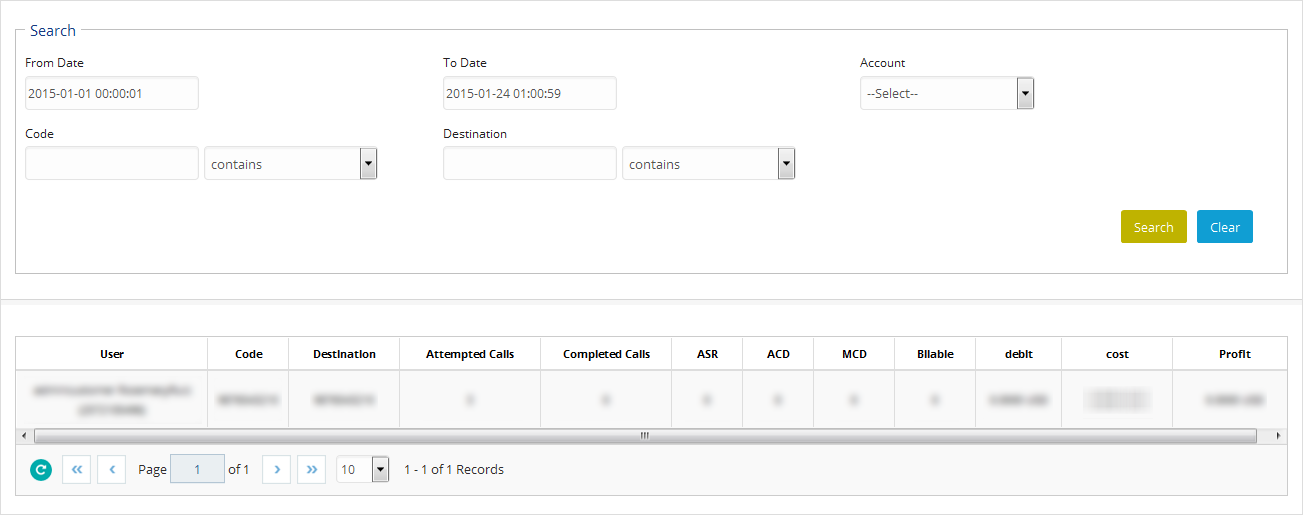Sort by the ASR column header
The height and width of the screenshot is (515, 1303).
(x=707, y=354)
